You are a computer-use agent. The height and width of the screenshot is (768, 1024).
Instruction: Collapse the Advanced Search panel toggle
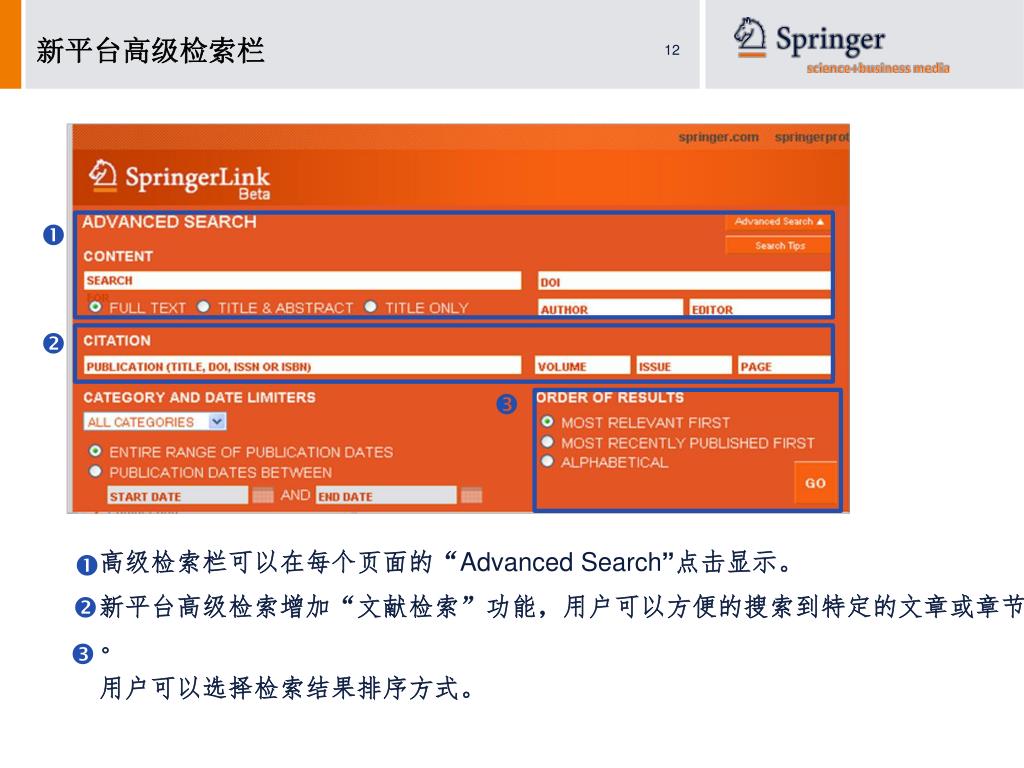[x=778, y=222]
